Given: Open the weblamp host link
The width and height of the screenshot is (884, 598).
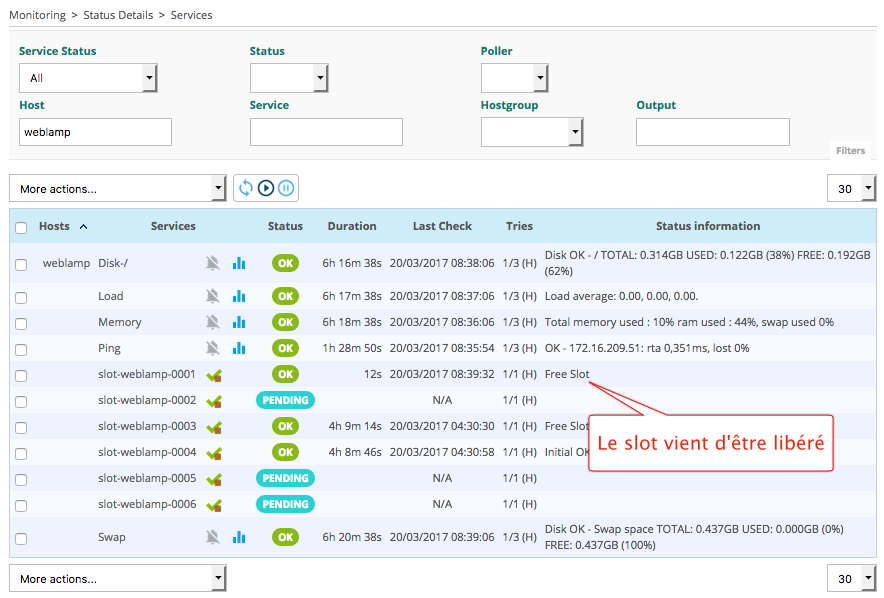Looking at the screenshot, I should [x=66, y=264].
